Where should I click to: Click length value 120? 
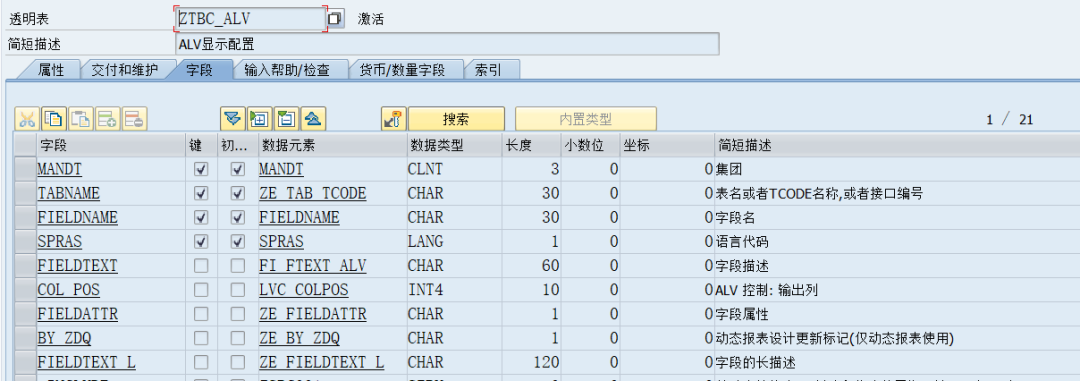point(546,362)
